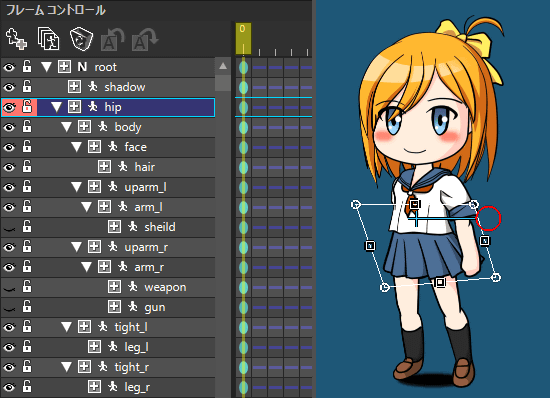
Task: Click the trash bin delete icon
Action: click(x=81, y=39)
